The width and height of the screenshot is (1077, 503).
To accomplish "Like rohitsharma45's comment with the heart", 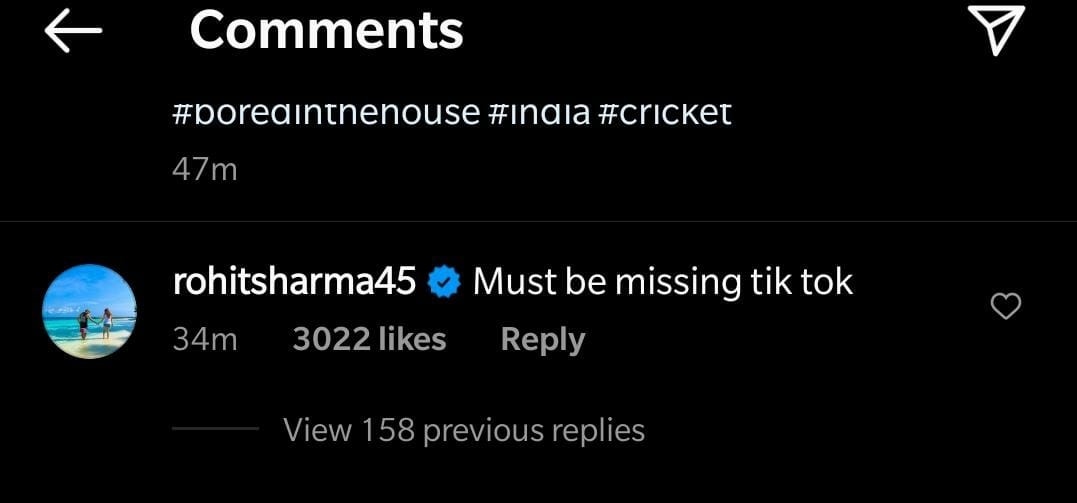I will click(x=1004, y=306).
